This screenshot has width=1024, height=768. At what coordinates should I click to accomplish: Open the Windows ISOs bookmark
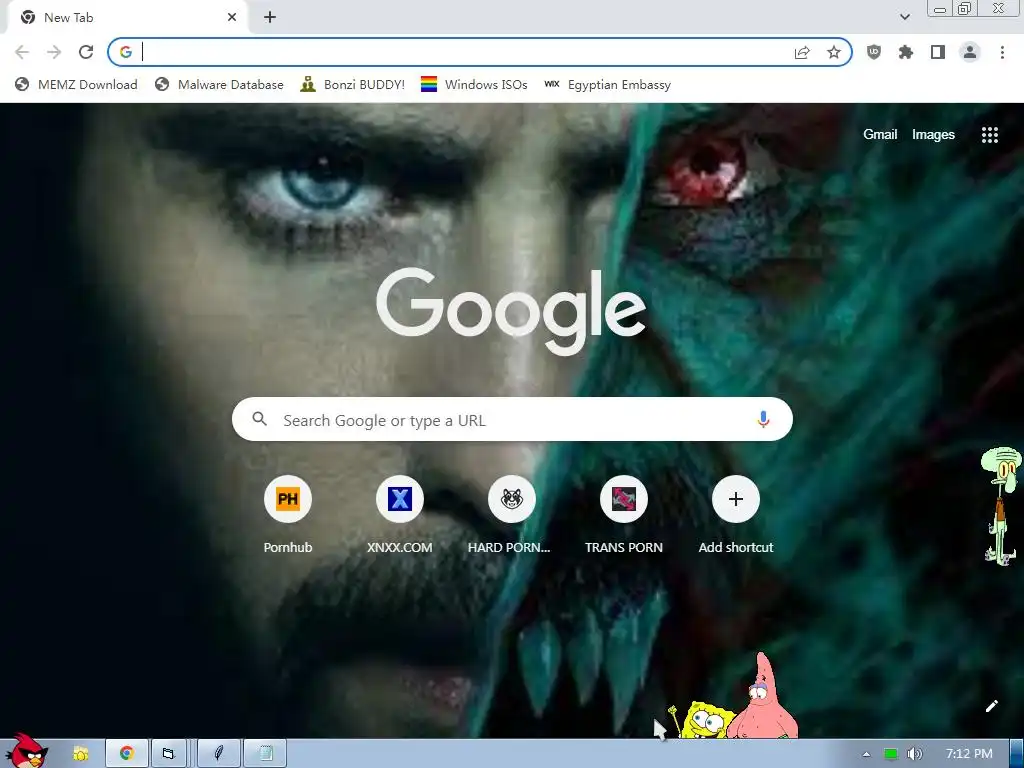coord(474,84)
